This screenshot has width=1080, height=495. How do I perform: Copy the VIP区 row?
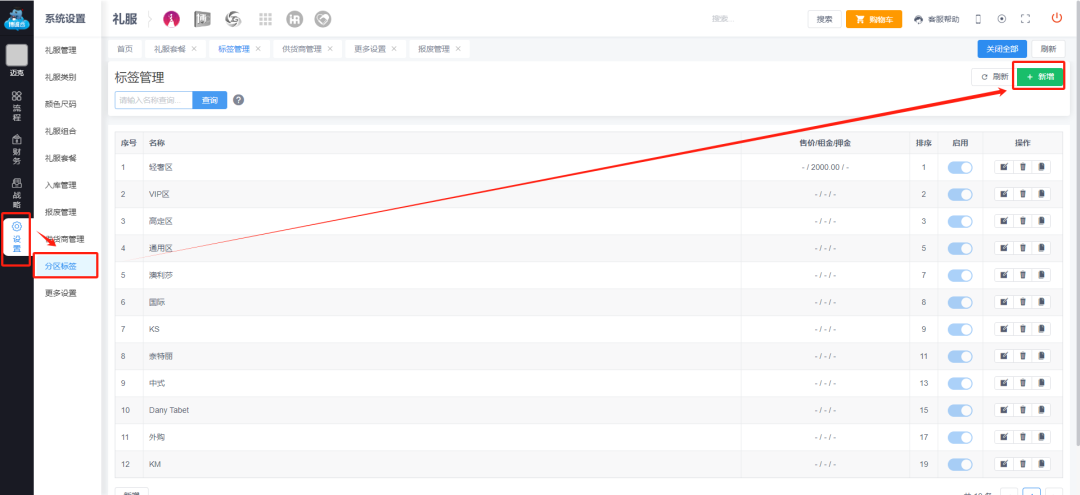[1041, 194]
